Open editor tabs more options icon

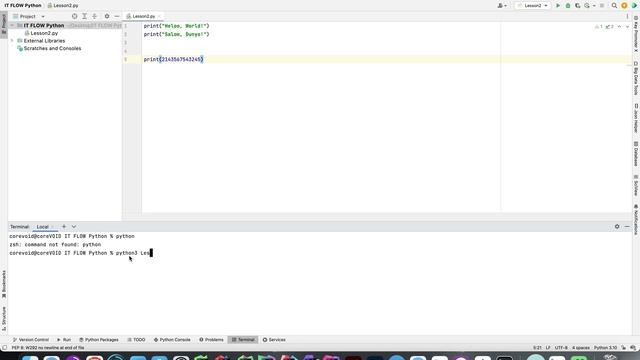[627, 16]
